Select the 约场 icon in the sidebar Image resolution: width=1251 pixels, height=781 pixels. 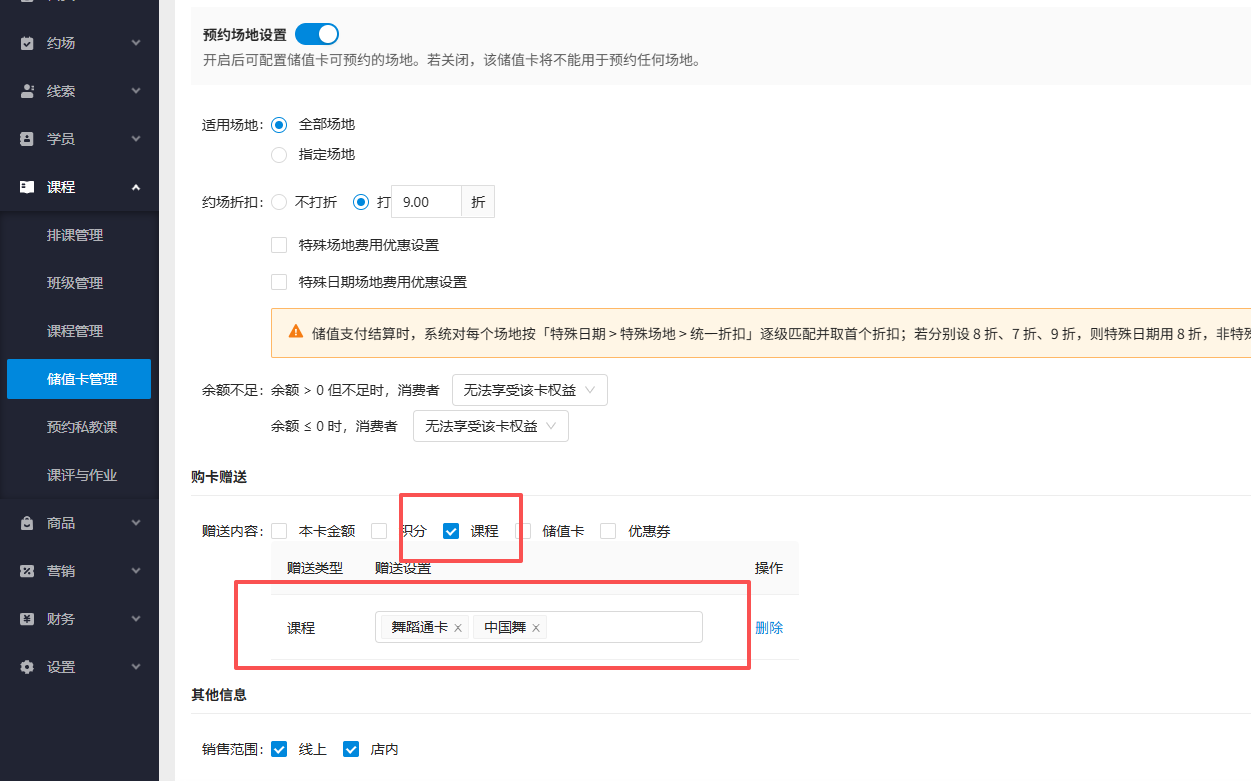tap(25, 42)
